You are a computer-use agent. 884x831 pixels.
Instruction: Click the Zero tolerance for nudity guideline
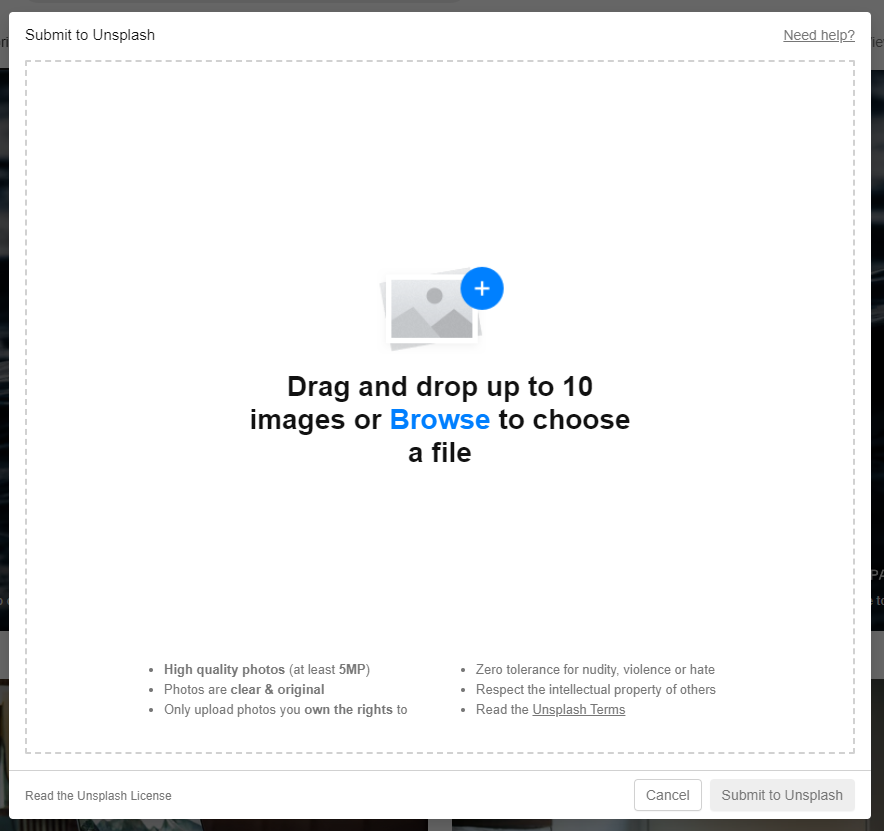point(595,669)
